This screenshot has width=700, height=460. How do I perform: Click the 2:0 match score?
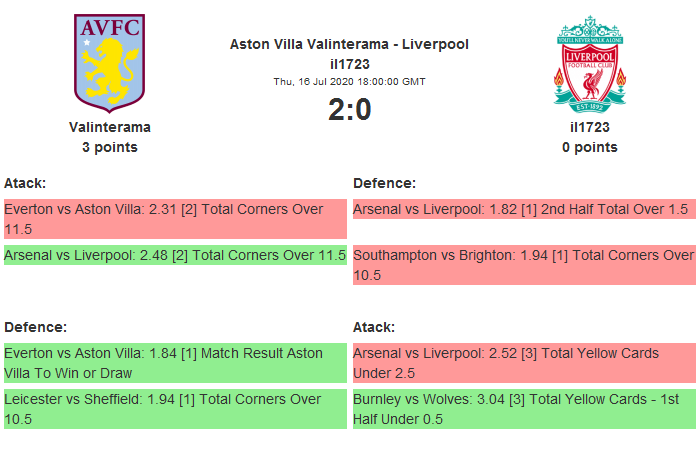tap(349, 109)
